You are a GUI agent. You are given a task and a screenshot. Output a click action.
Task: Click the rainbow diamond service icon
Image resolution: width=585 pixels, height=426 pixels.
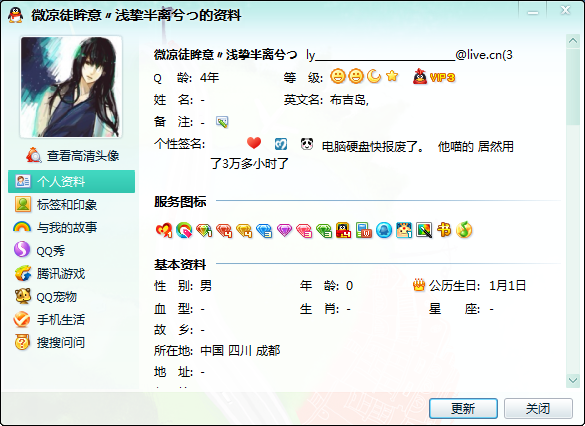pos(204,230)
